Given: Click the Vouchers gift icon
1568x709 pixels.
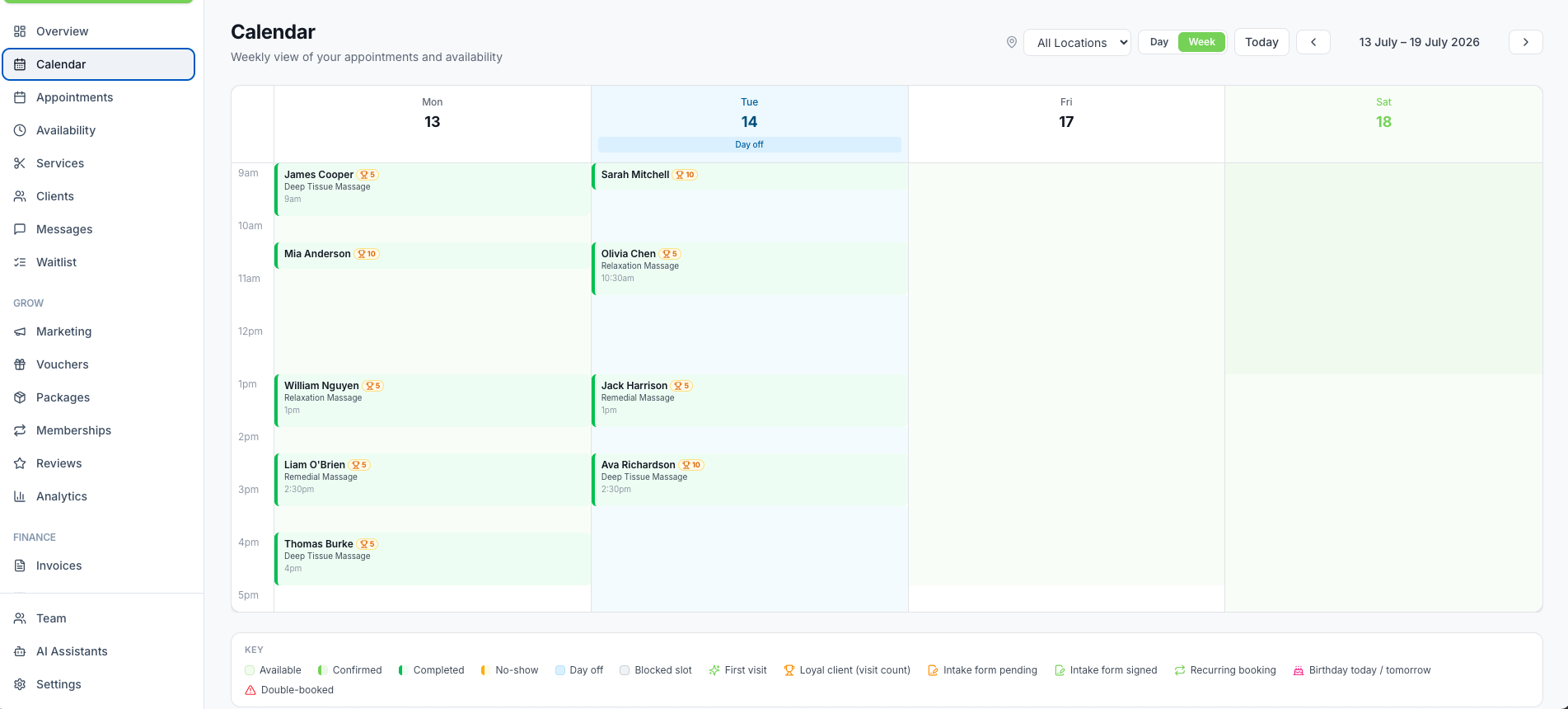Looking at the screenshot, I should 20,364.
